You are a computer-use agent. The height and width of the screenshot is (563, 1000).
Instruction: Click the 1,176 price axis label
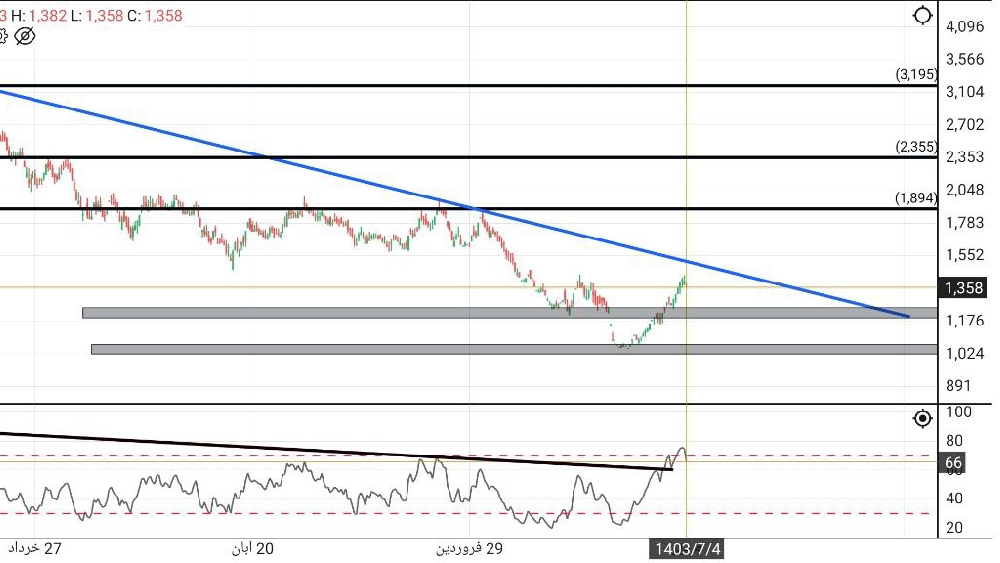coord(965,321)
